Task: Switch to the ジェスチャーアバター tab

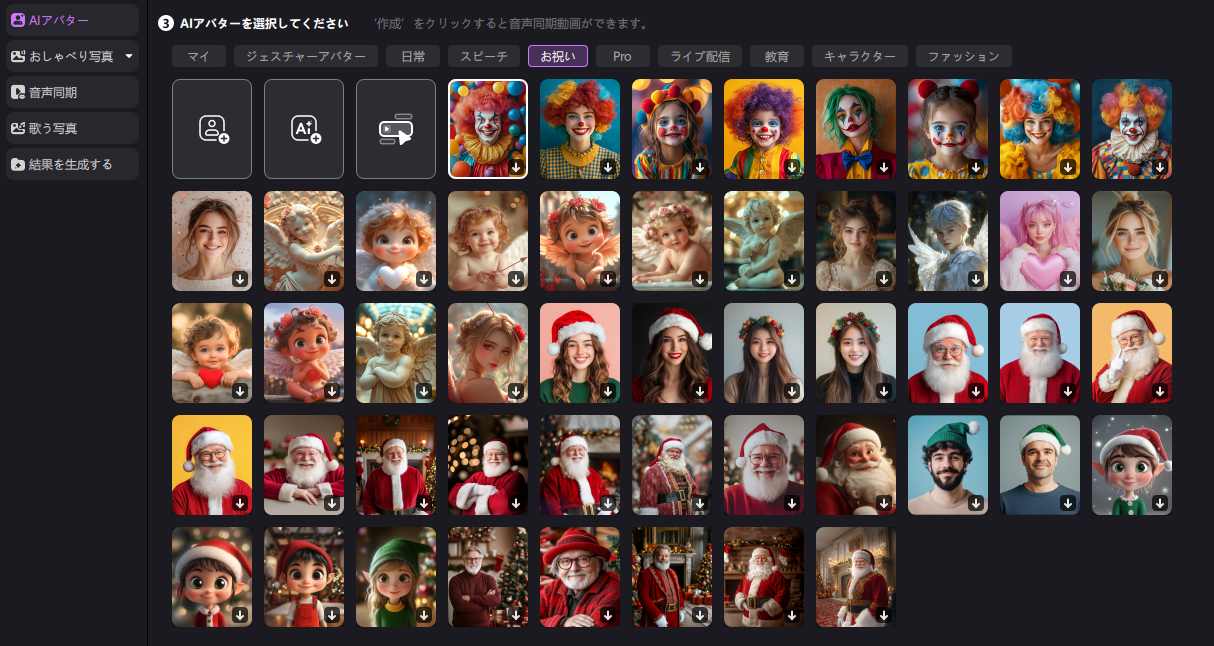Action: click(x=306, y=56)
